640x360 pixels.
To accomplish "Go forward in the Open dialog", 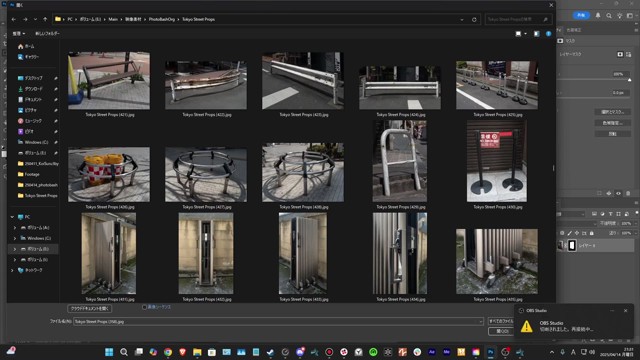I will (x=25, y=19).
